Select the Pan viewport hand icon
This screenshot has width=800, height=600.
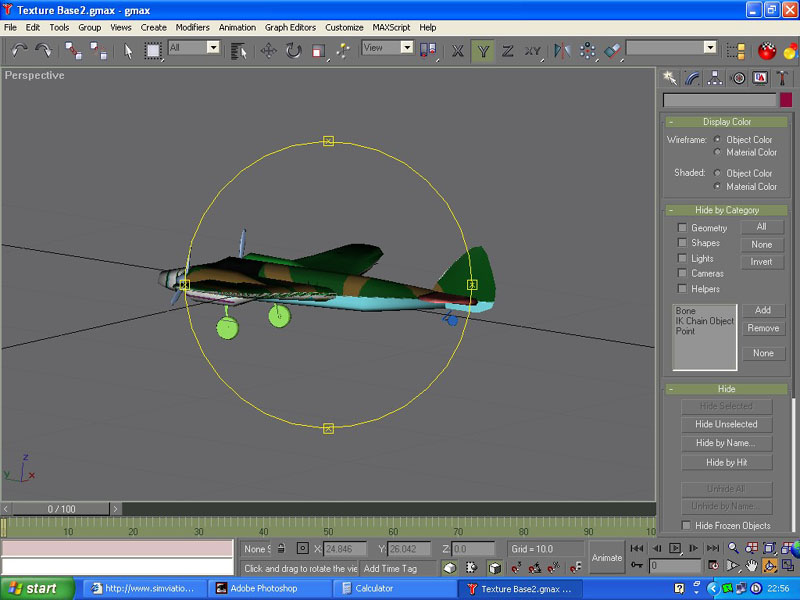click(x=751, y=566)
